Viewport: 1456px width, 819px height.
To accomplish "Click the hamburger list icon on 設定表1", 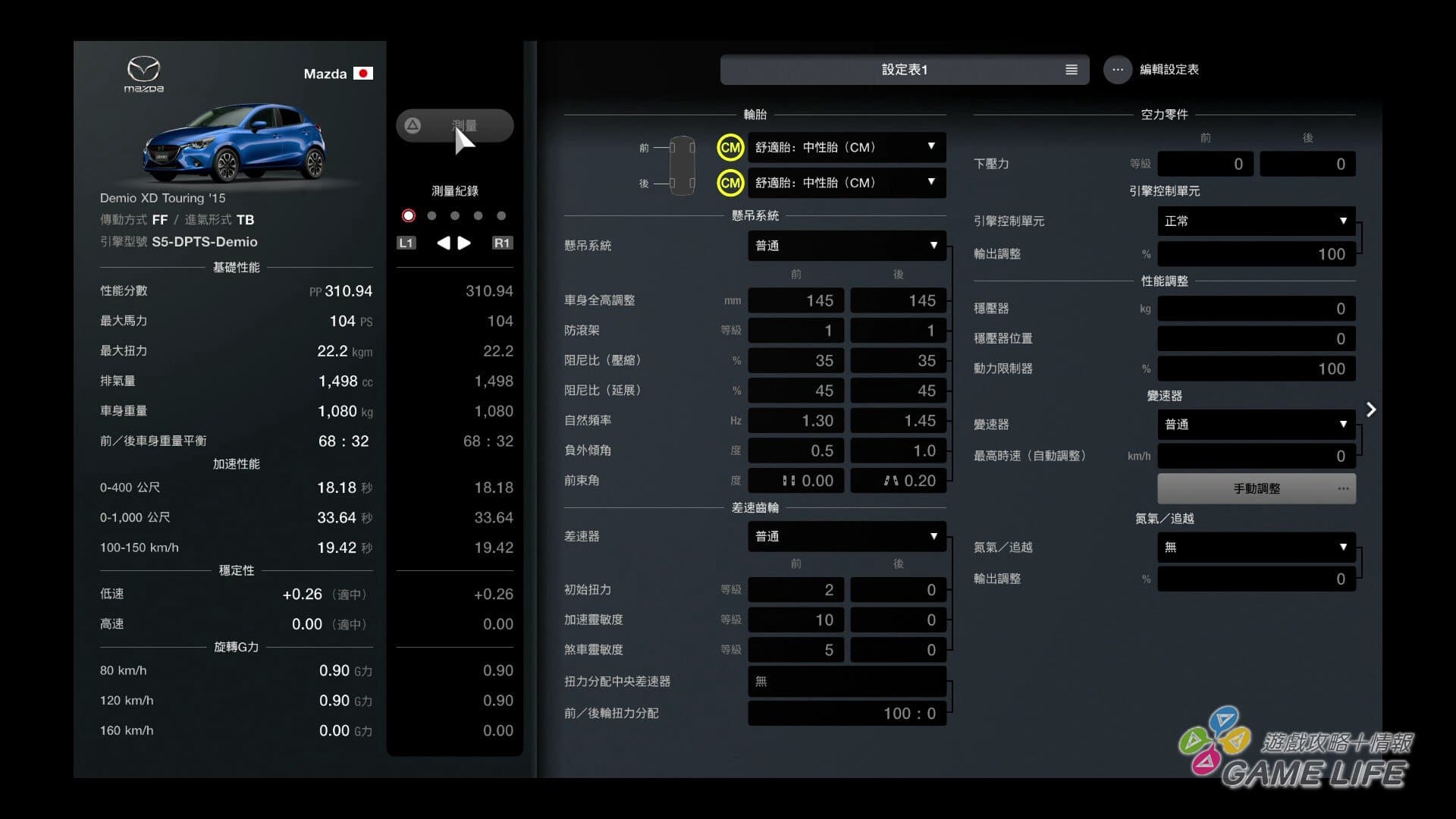I will [1071, 70].
